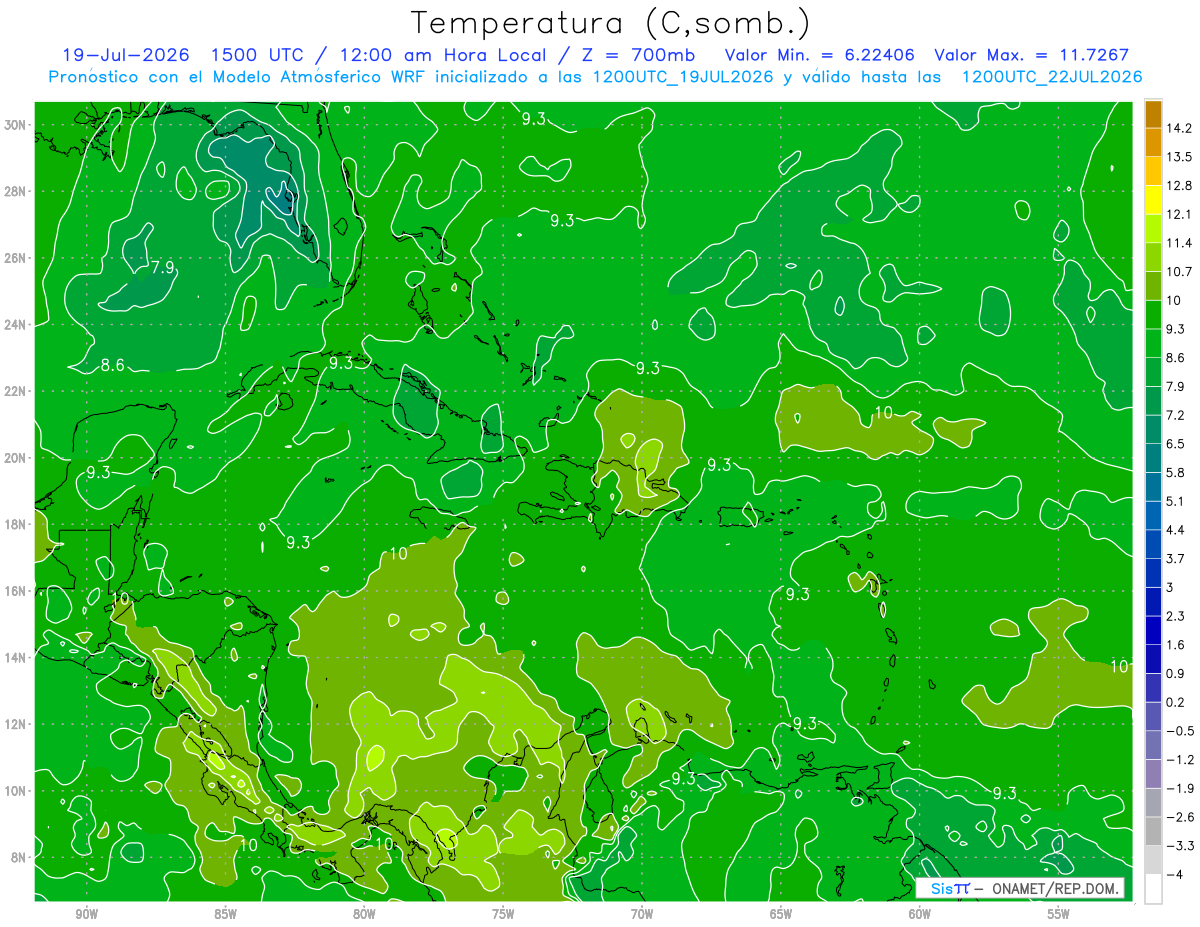Click the latitude axis label "8N"
Image resolution: width=1200 pixels, height=927 pixels.
tap(20, 857)
